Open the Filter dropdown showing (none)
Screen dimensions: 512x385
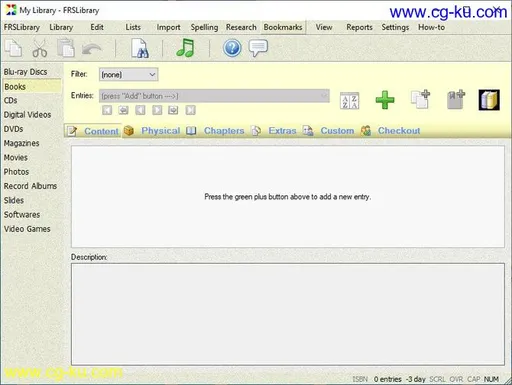coord(128,74)
